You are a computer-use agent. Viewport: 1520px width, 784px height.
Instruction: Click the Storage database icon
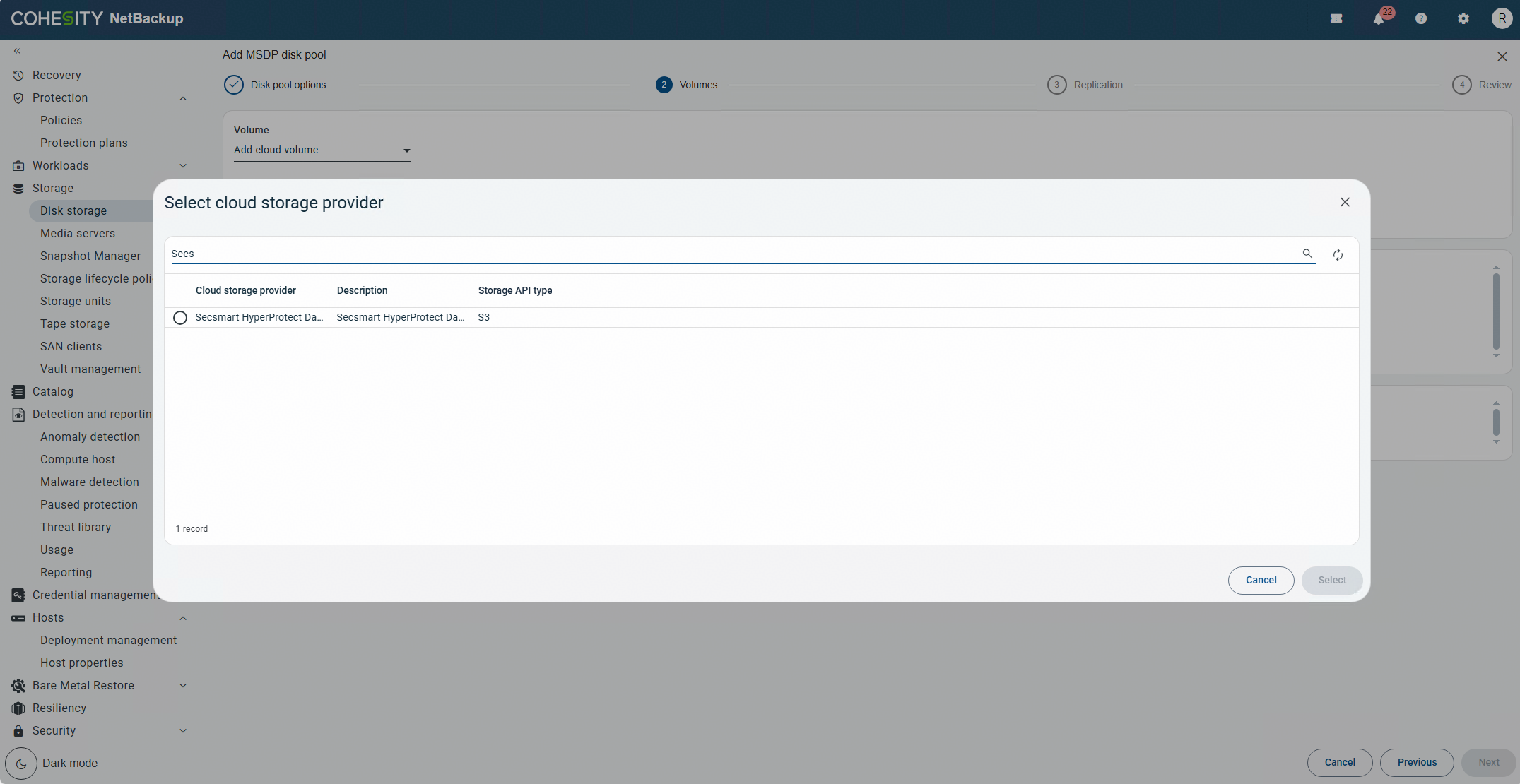click(x=18, y=188)
